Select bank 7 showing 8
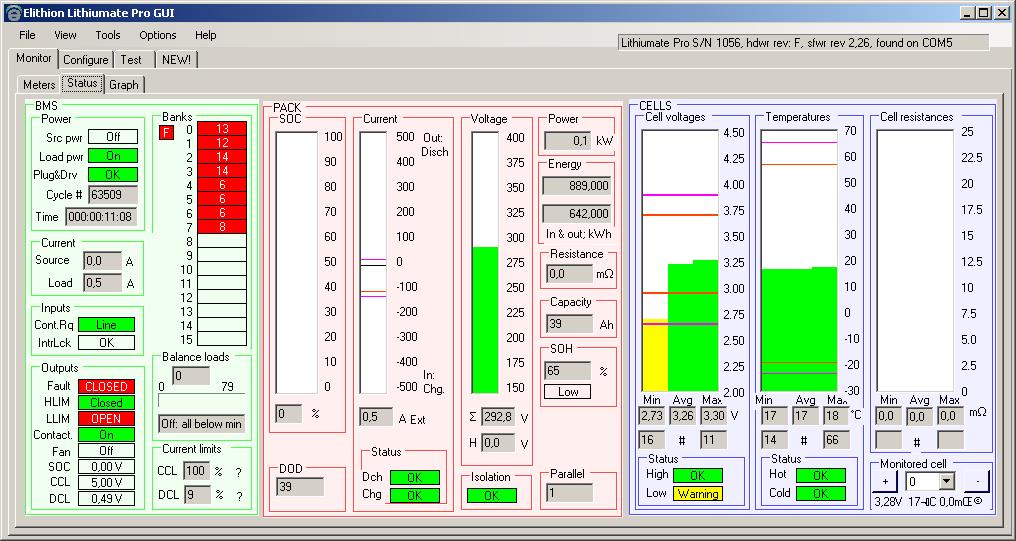The image size is (1016, 541). pyautogui.click(x=222, y=227)
